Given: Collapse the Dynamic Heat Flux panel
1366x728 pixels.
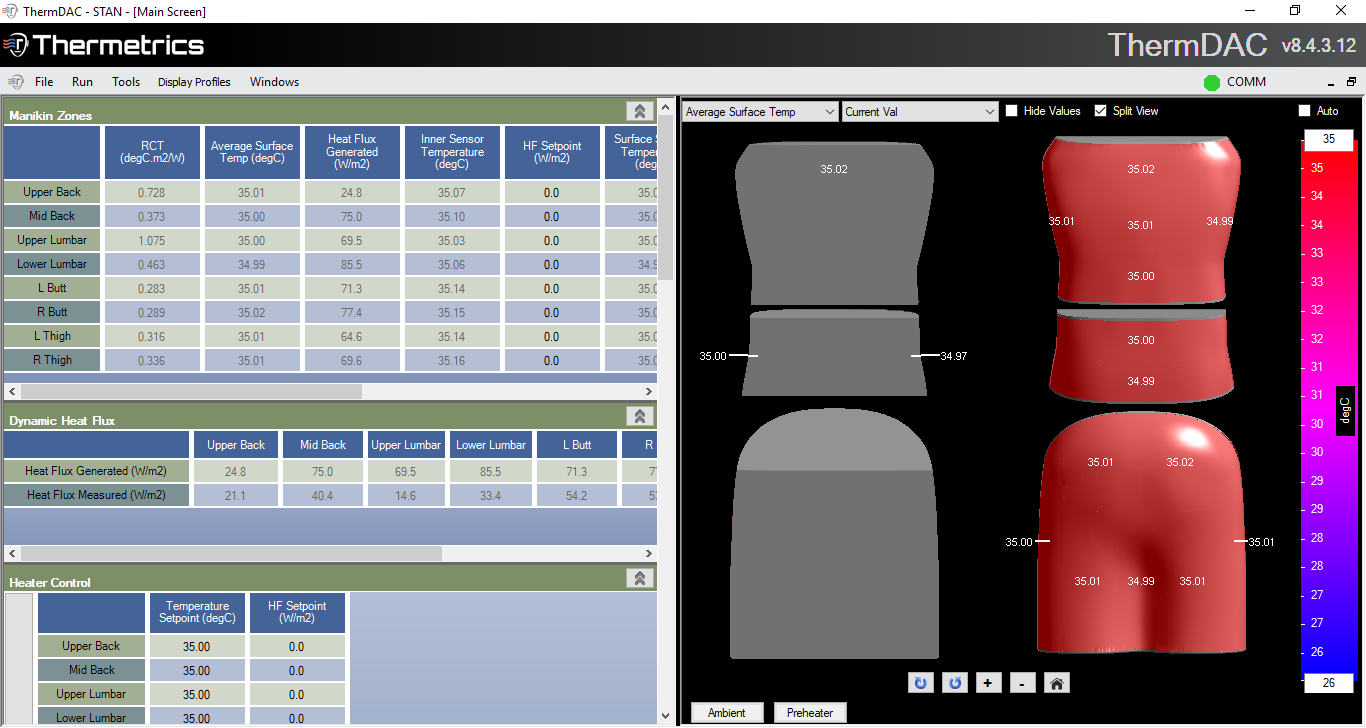Looking at the screenshot, I should [640, 416].
